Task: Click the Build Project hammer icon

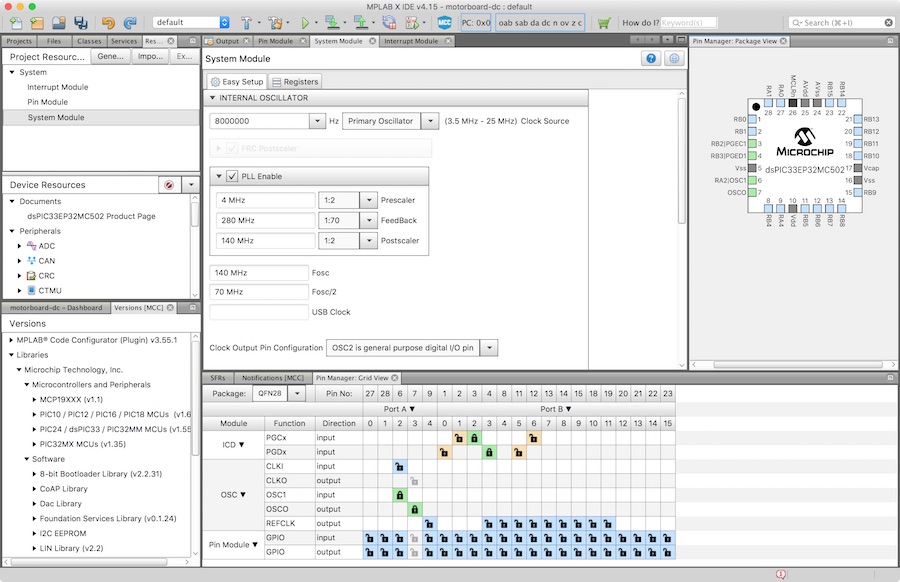Action: click(247, 23)
